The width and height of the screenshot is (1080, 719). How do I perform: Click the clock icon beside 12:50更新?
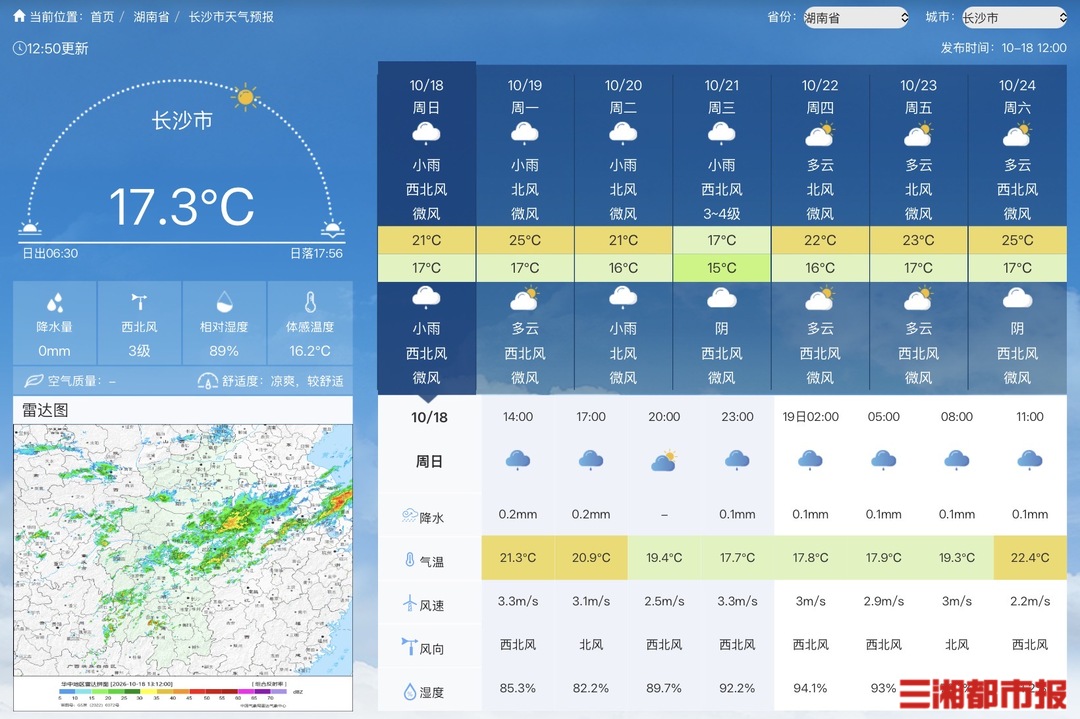point(19,48)
